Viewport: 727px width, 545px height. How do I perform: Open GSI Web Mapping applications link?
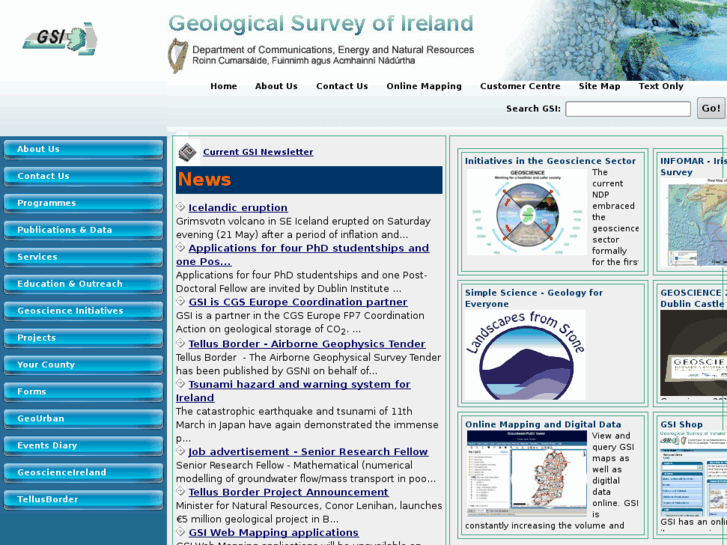point(274,532)
